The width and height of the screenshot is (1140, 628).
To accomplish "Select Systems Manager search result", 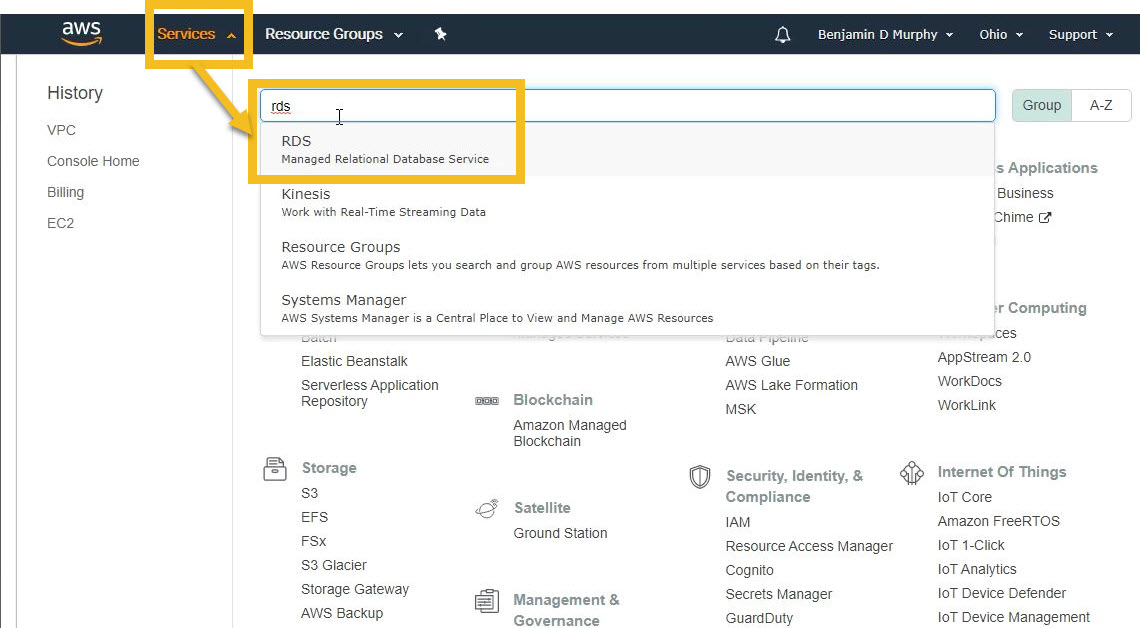I will [627, 308].
